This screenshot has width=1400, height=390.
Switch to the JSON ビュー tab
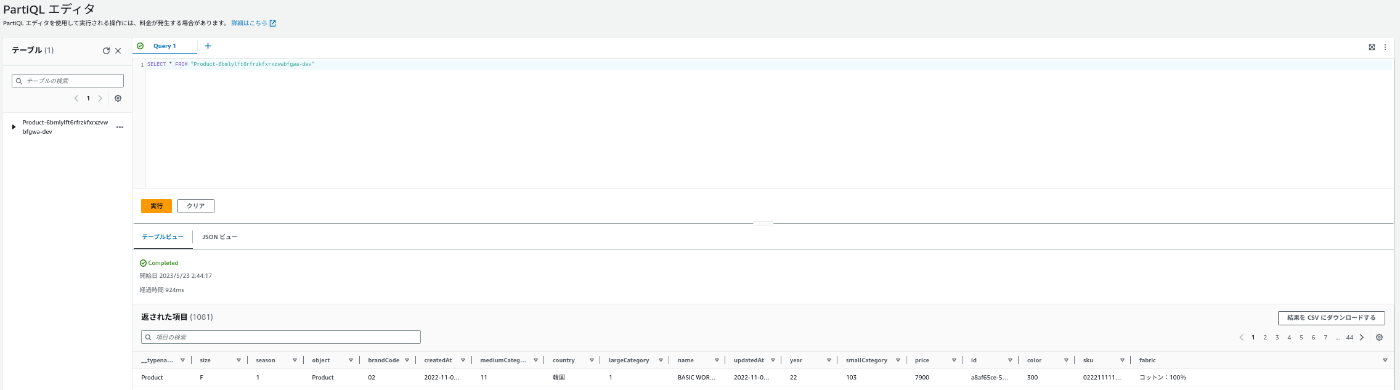221,237
